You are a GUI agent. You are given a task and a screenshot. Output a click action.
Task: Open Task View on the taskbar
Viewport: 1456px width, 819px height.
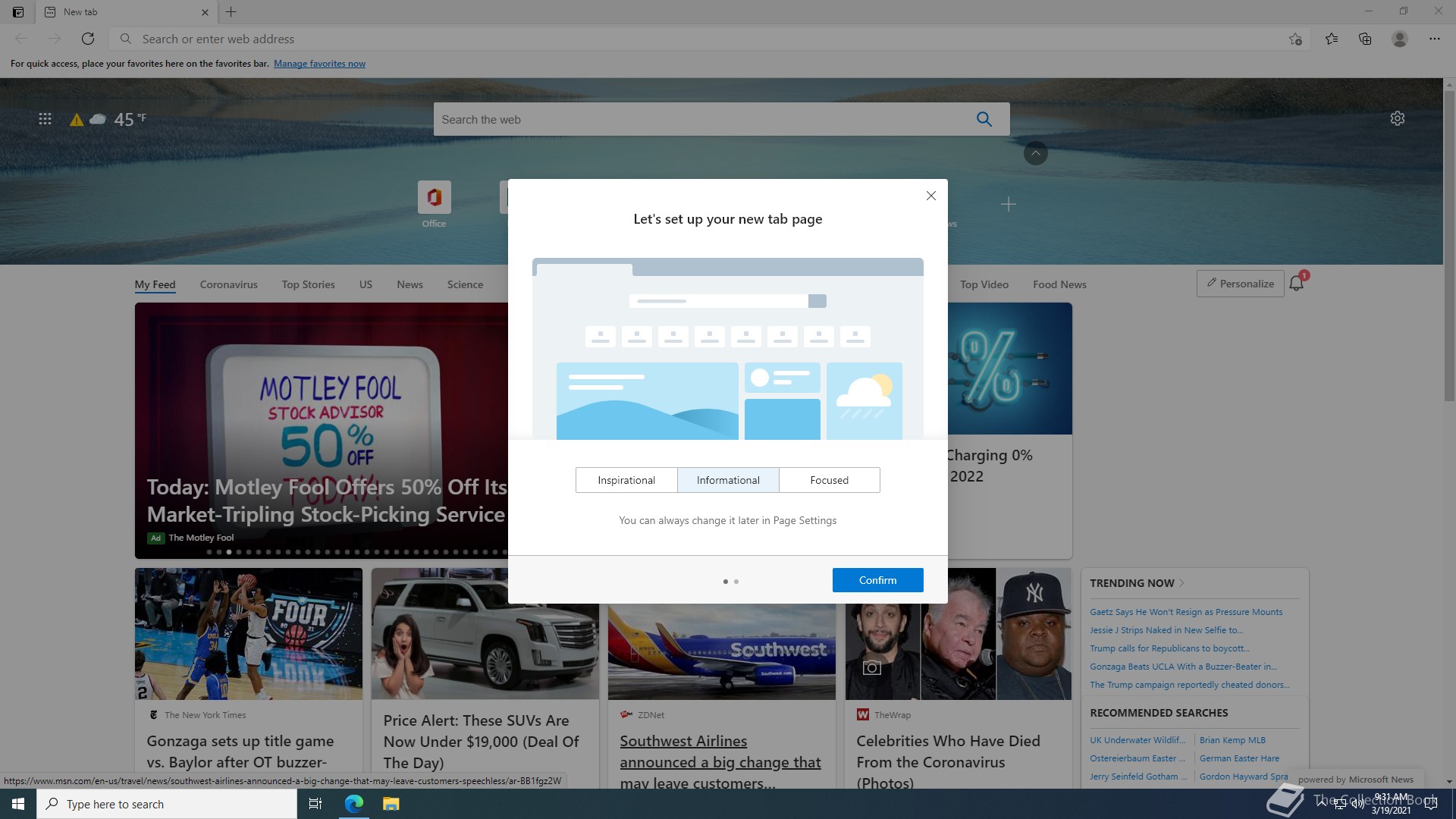315,804
